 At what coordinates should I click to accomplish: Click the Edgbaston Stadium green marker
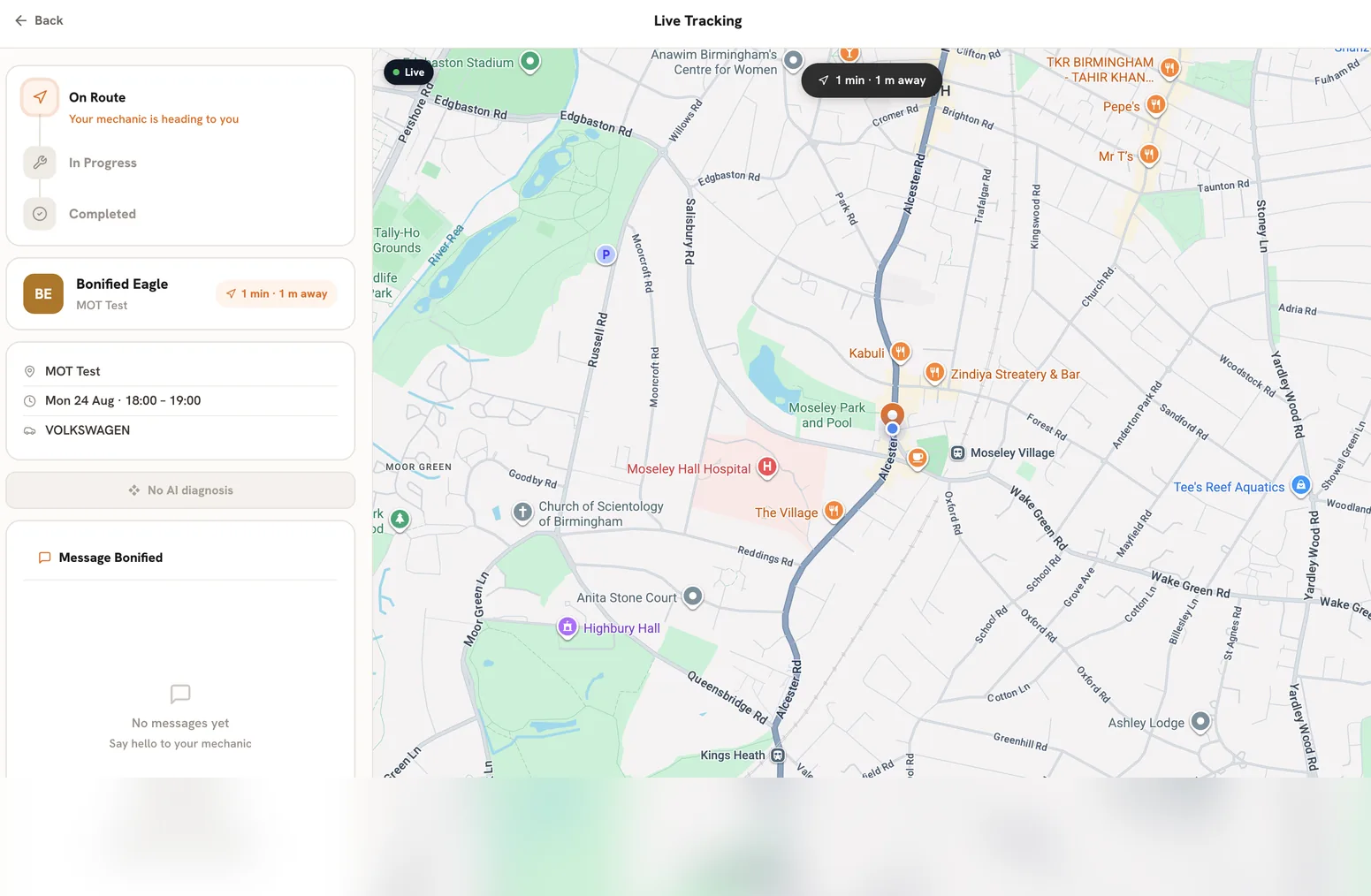click(529, 61)
